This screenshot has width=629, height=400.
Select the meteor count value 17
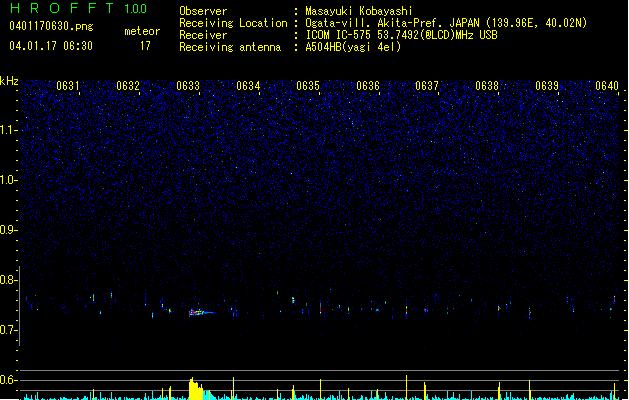(145, 46)
